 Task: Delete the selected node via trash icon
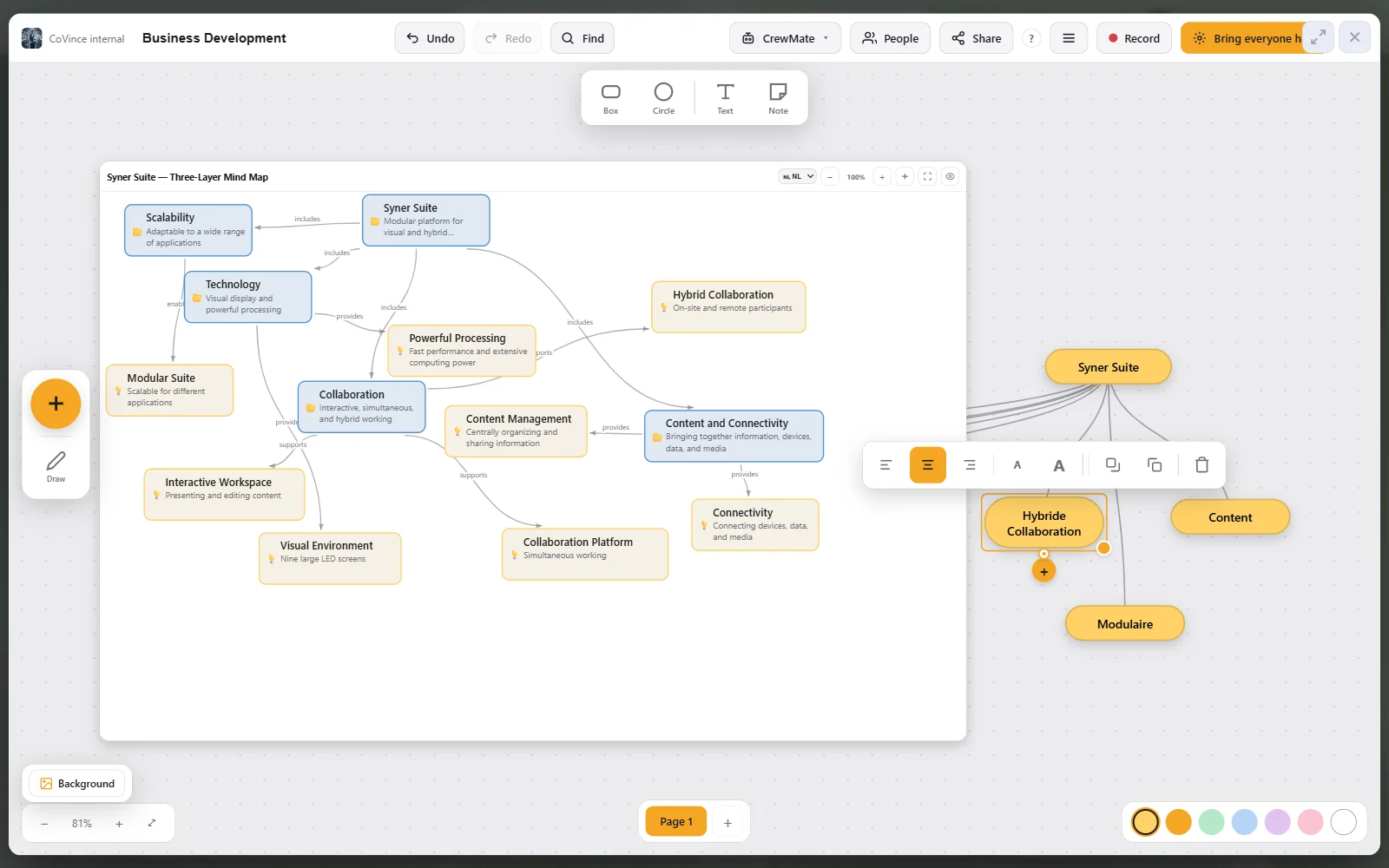point(1202,465)
